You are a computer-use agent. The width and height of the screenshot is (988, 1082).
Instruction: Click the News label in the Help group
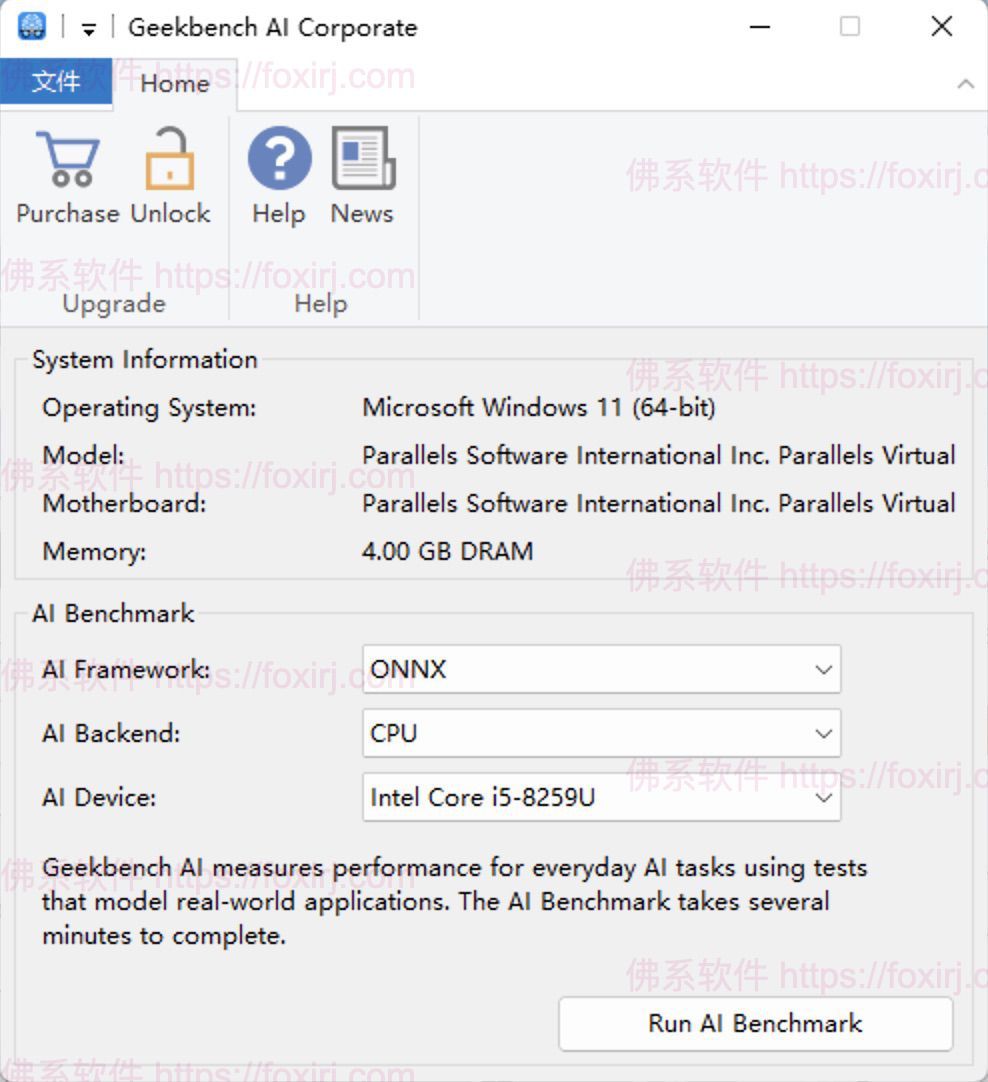coord(361,213)
